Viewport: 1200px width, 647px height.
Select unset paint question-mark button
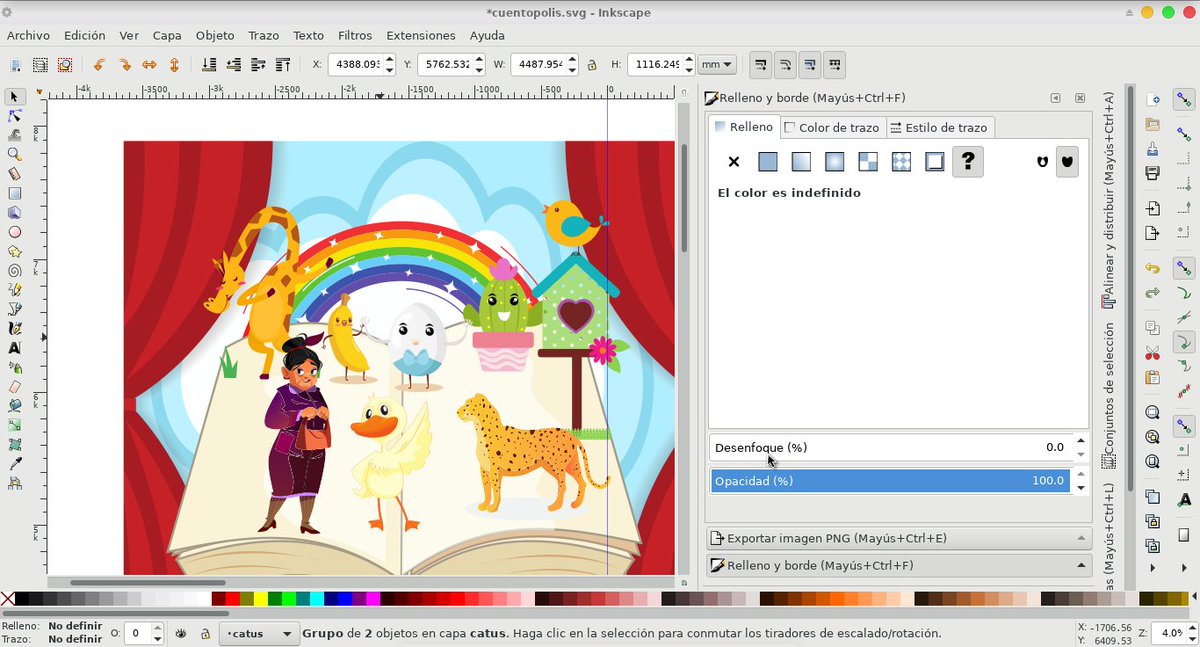[x=968, y=161]
